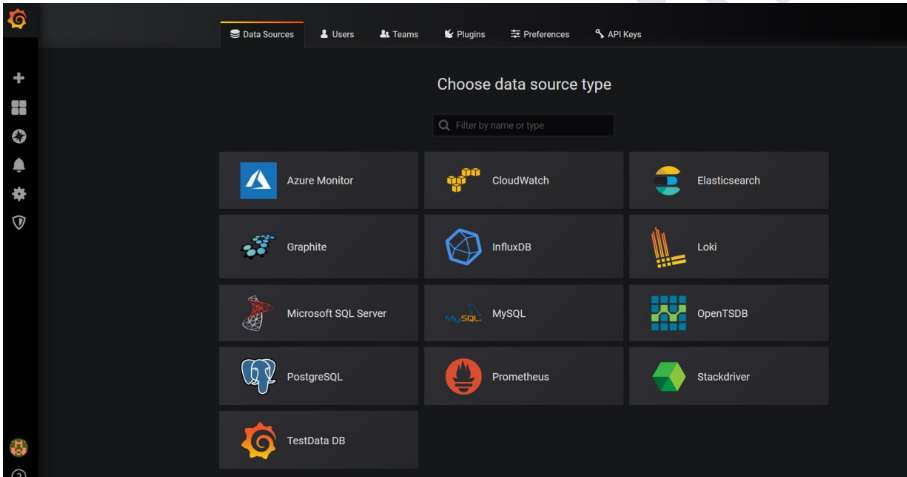Switch to the Teams tab
The height and width of the screenshot is (477, 907).
[399, 34]
